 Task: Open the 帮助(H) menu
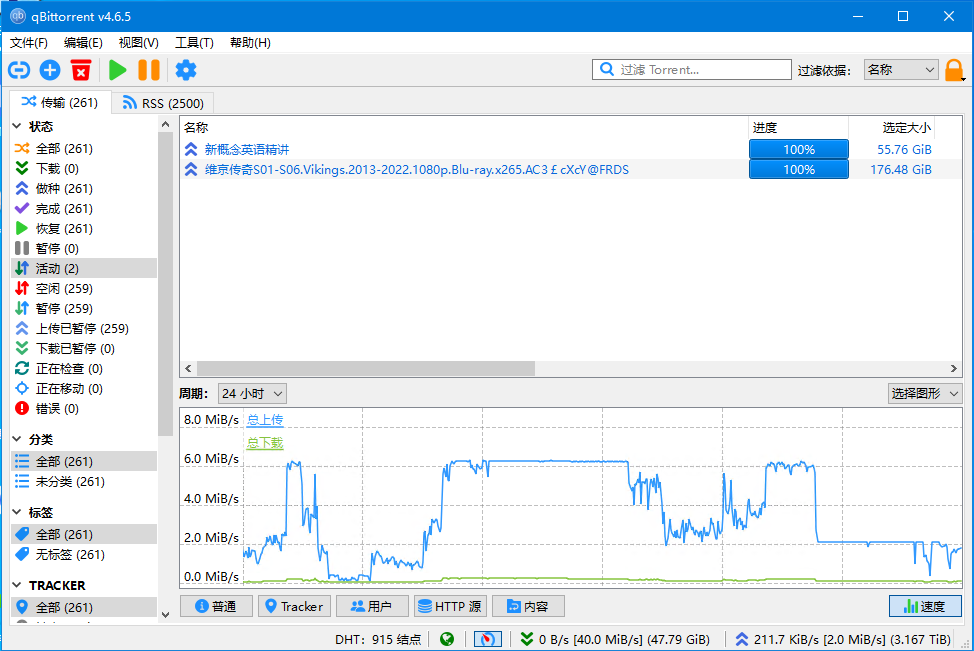click(250, 42)
